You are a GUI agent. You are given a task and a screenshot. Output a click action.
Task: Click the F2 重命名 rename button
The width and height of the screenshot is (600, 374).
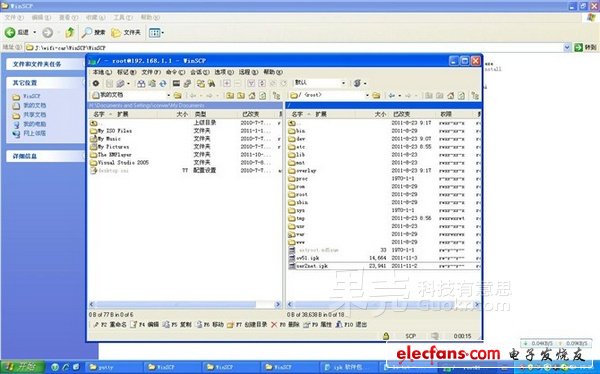110,325
